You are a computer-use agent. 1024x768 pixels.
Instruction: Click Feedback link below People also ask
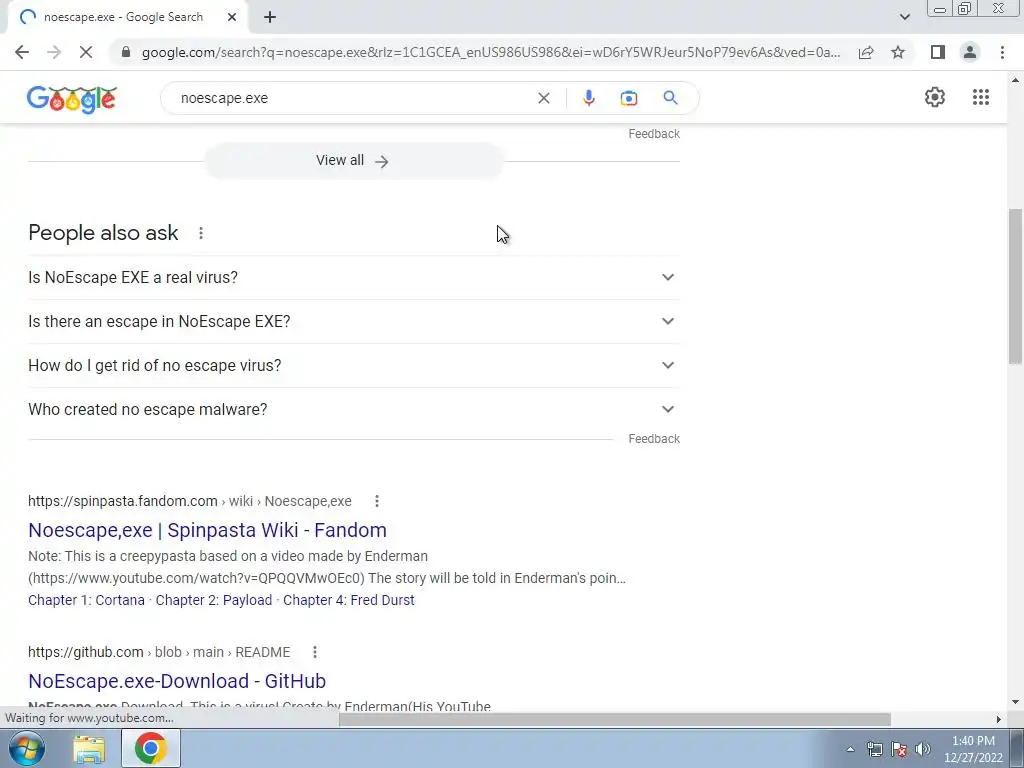coord(654,439)
